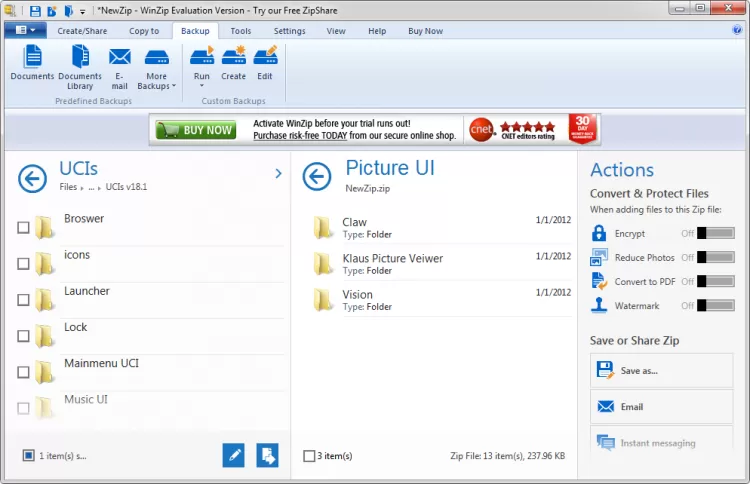Switch to the Create/Share tab
The height and width of the screenshot is (484, 750).
pos(82,31)
